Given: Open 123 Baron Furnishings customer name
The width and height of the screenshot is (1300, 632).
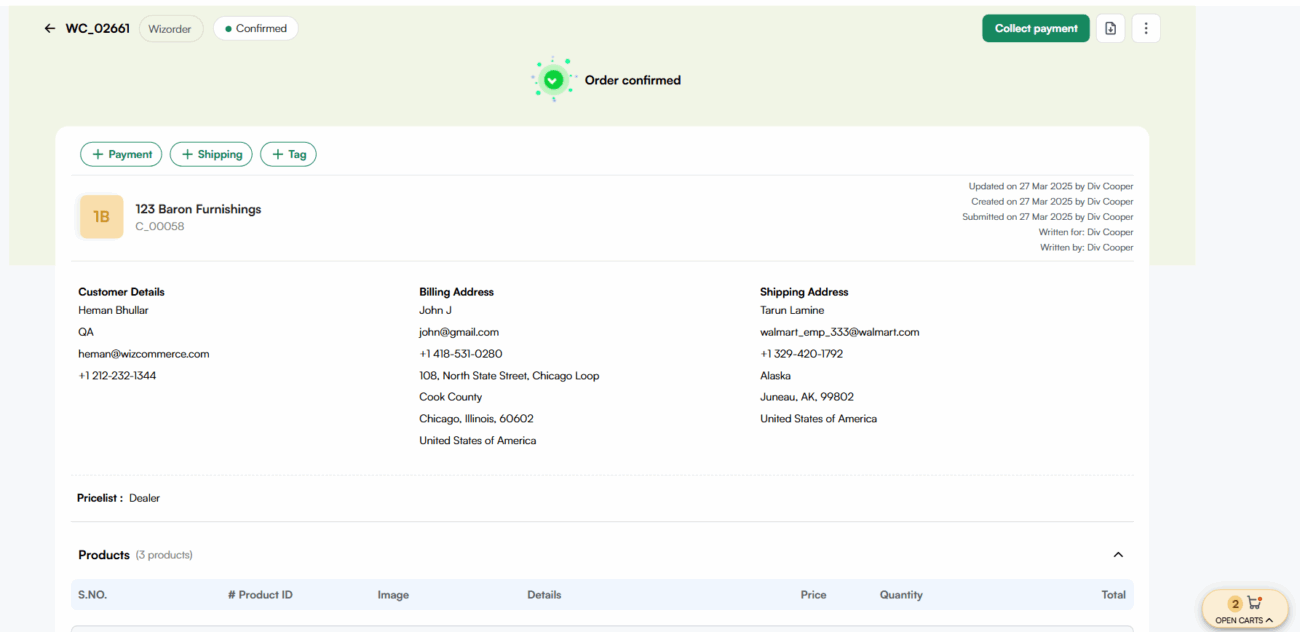Looking at the screenshot, I should pos(198,209).
